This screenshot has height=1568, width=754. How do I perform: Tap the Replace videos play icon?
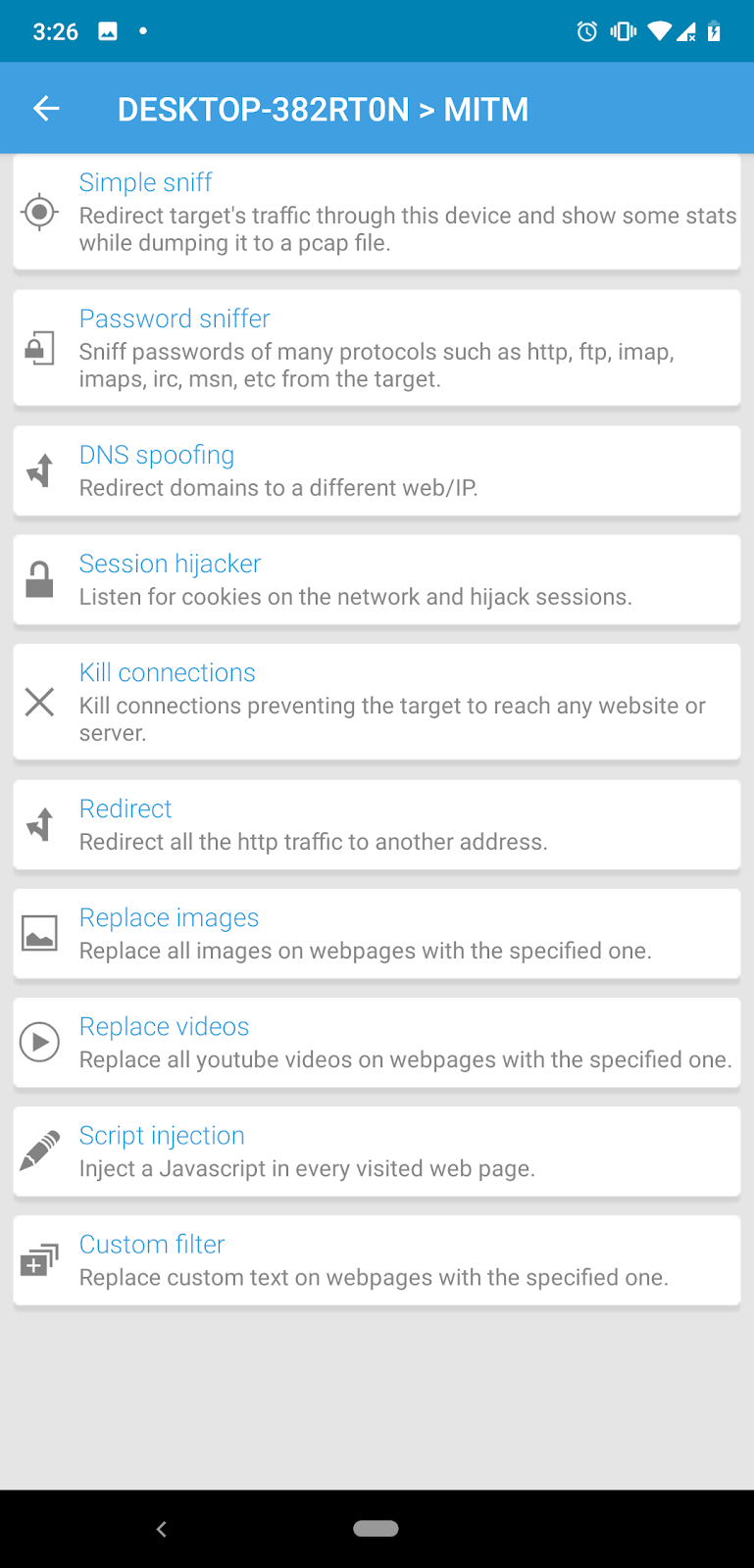click(x=39, y=1042)
